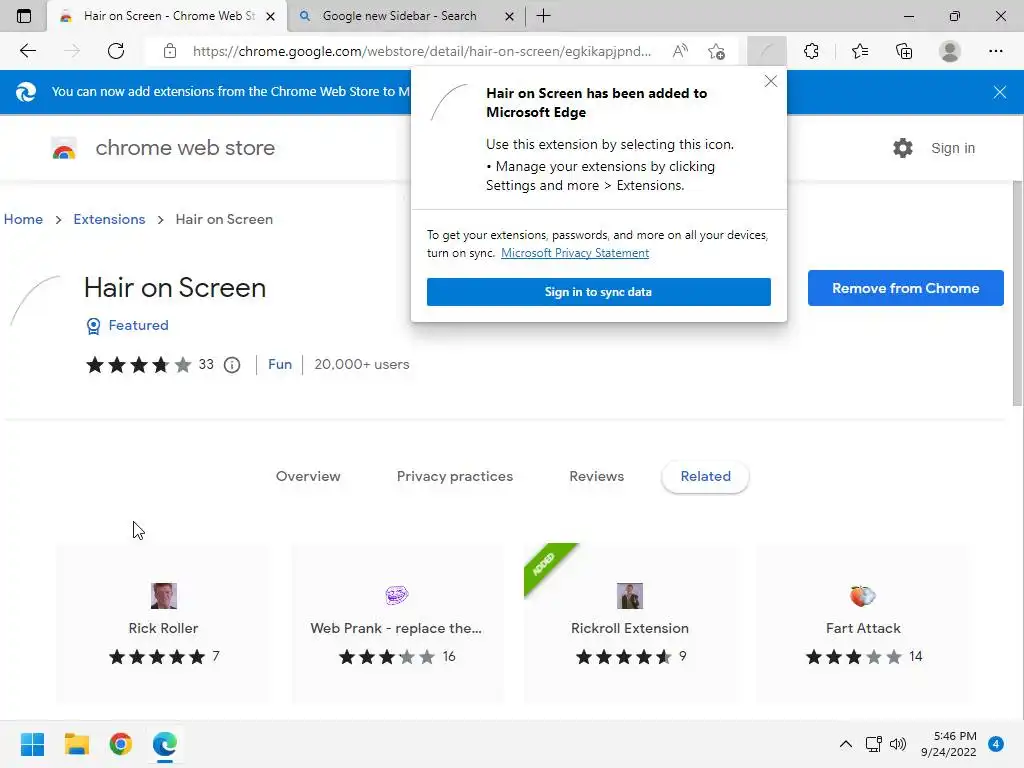Screen dimensions: 1024x768
Task: Open the Fun category link
Action: (x=280, y=364)
